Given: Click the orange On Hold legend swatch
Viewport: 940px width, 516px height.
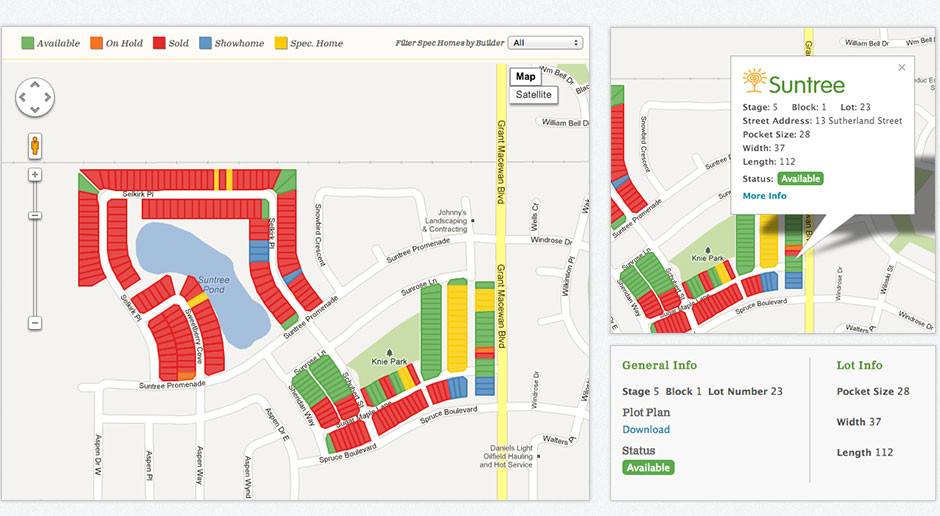Looking at the screenshot, I should tap(97, 43).
